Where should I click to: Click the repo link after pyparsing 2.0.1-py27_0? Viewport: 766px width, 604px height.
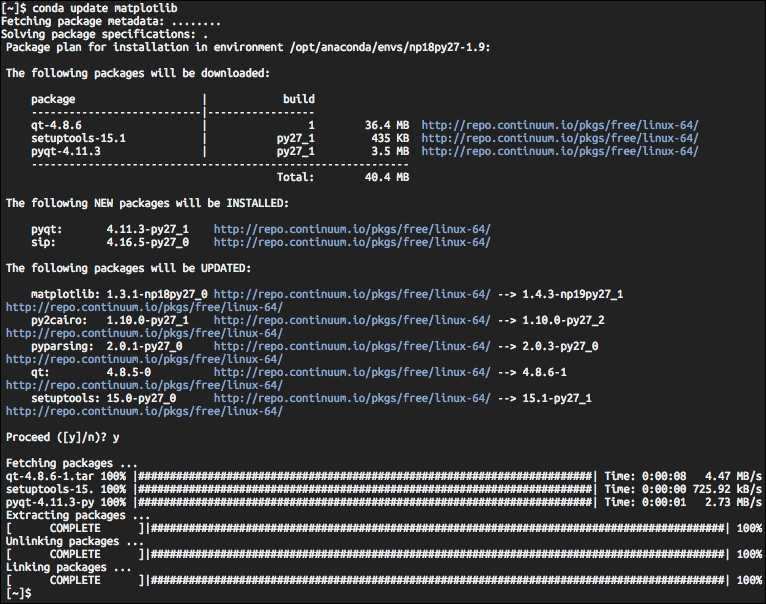point(352,346)
